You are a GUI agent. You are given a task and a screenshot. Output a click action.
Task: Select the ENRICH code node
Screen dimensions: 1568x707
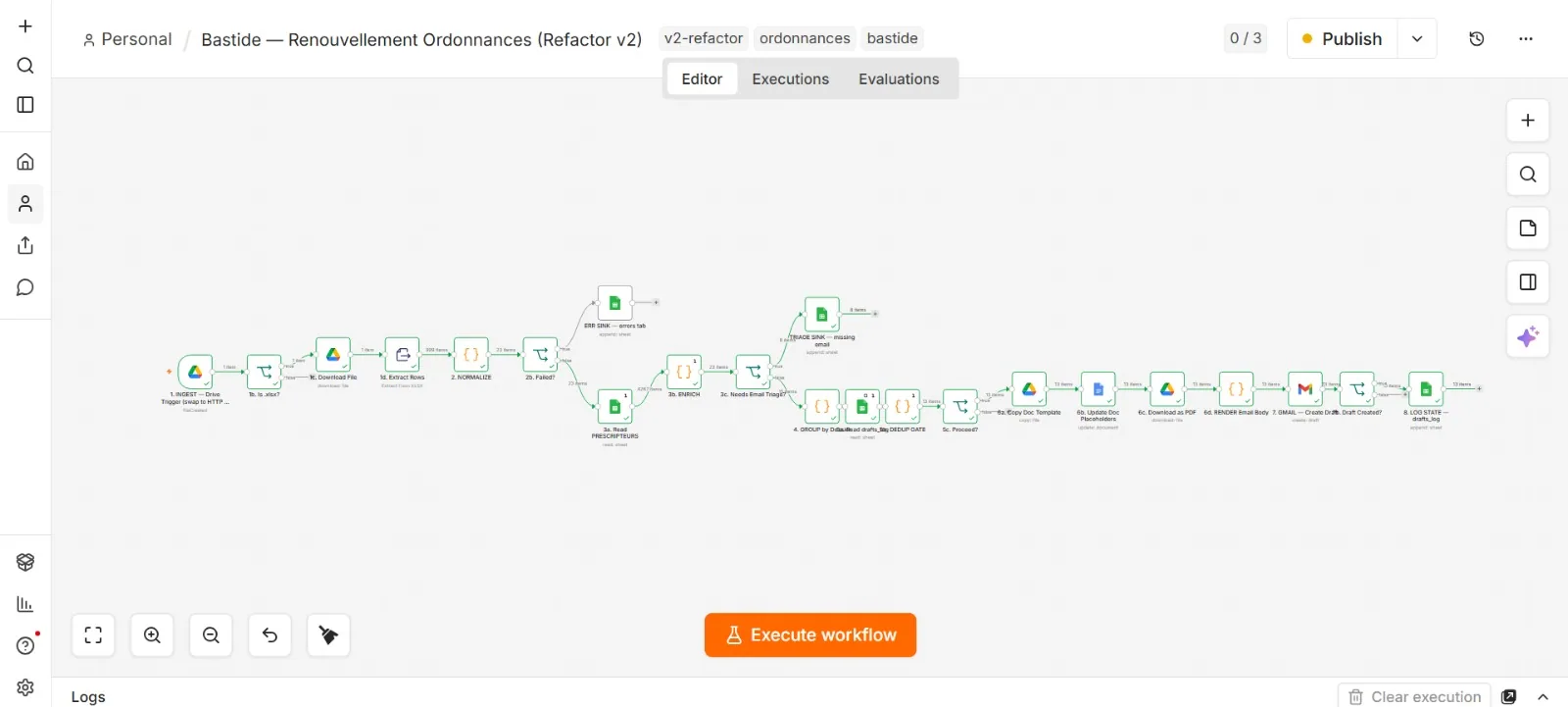tap(684, 372)
